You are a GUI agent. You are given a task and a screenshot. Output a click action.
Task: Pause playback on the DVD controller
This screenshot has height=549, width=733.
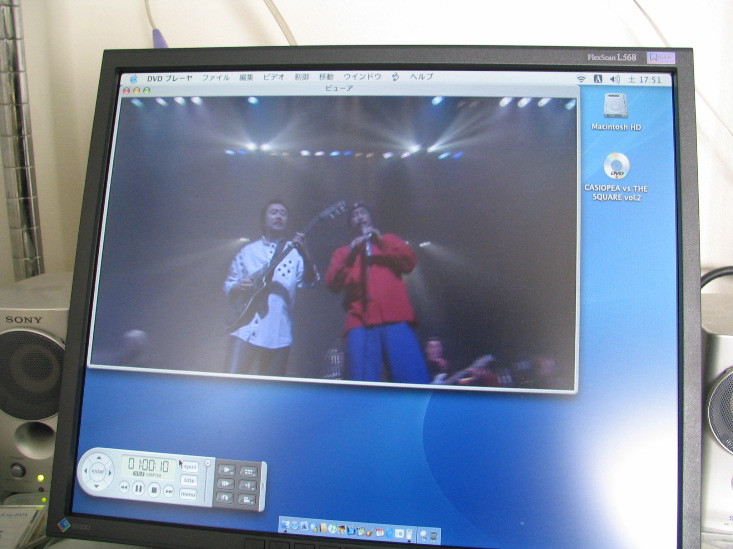coord(139,489)
